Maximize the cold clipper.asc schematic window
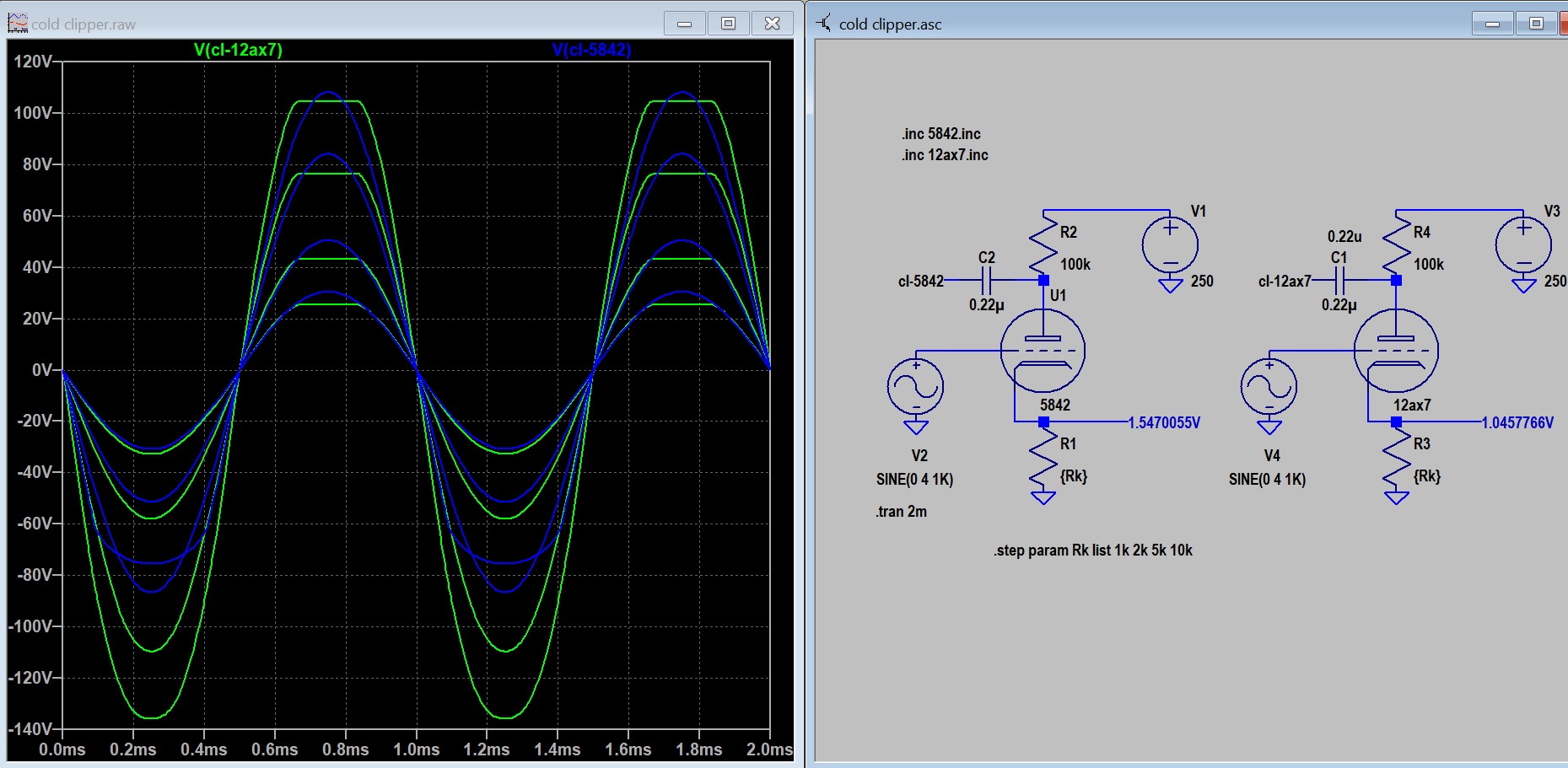 coord(1537,24)
